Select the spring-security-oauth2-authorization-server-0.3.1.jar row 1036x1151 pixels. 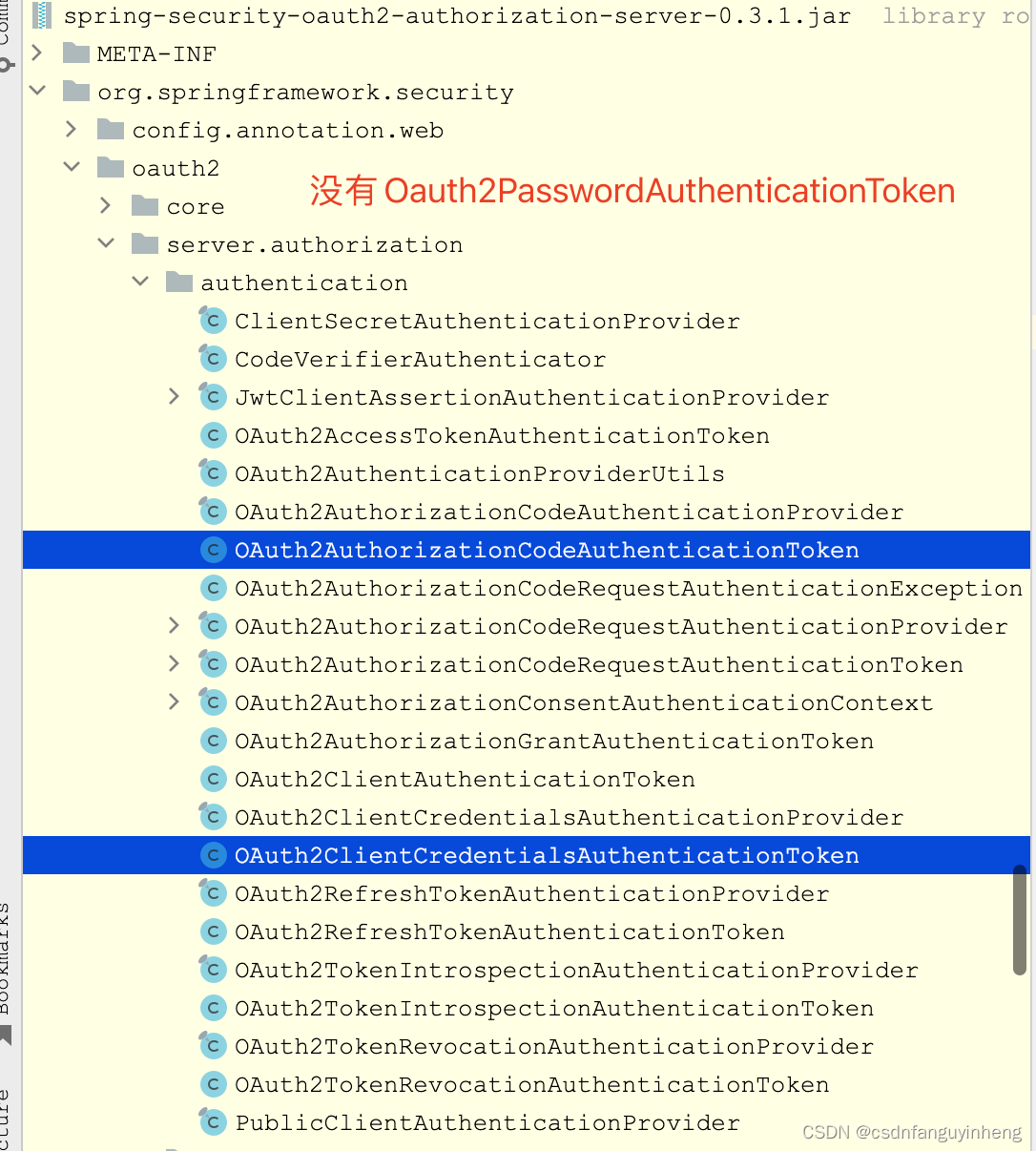[528, 15]
